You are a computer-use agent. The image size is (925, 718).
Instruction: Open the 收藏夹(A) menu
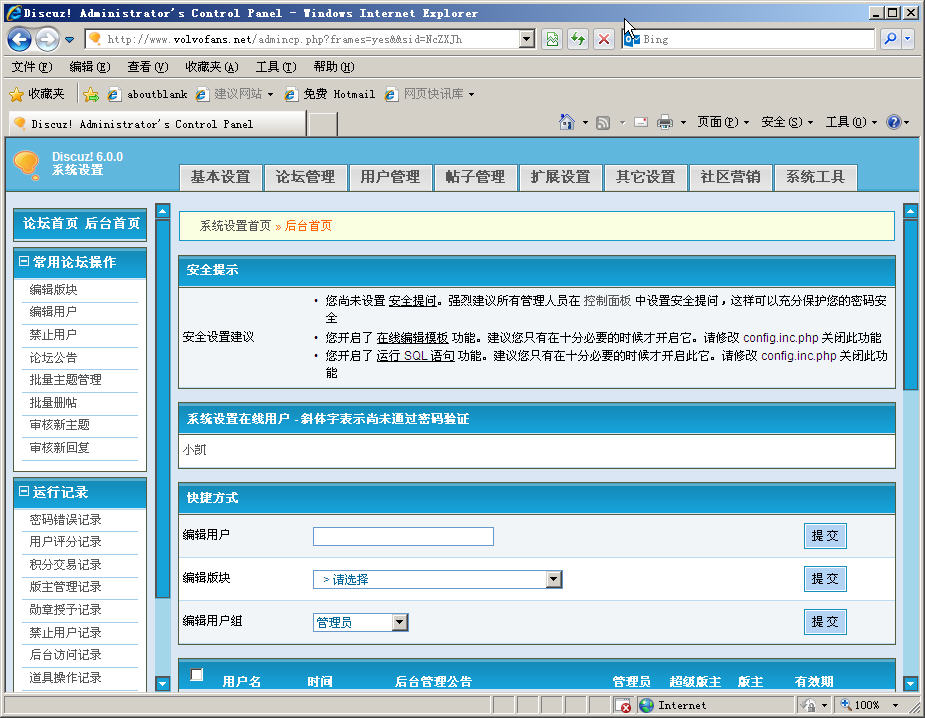212,67
